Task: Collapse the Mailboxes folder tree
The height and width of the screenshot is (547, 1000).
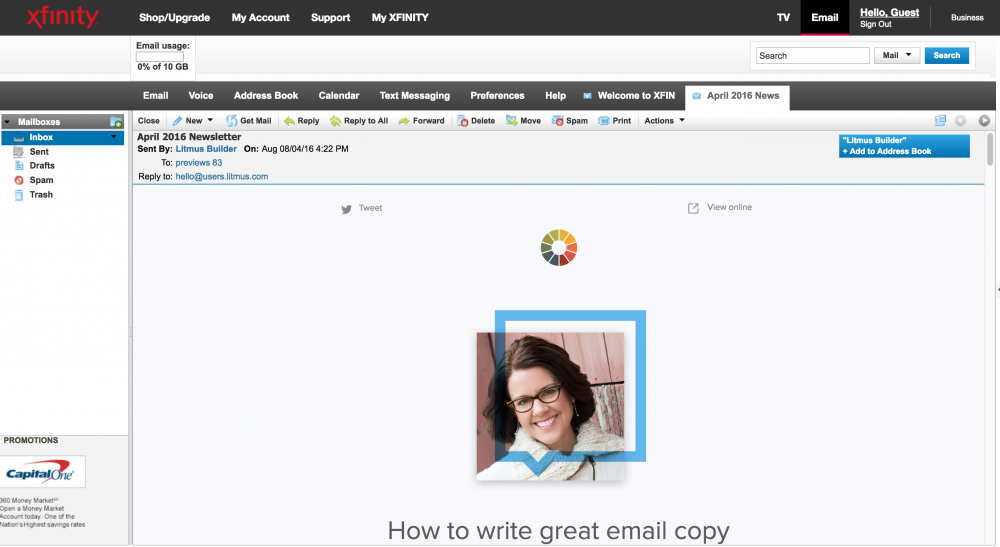Action: tap(7, 122)
